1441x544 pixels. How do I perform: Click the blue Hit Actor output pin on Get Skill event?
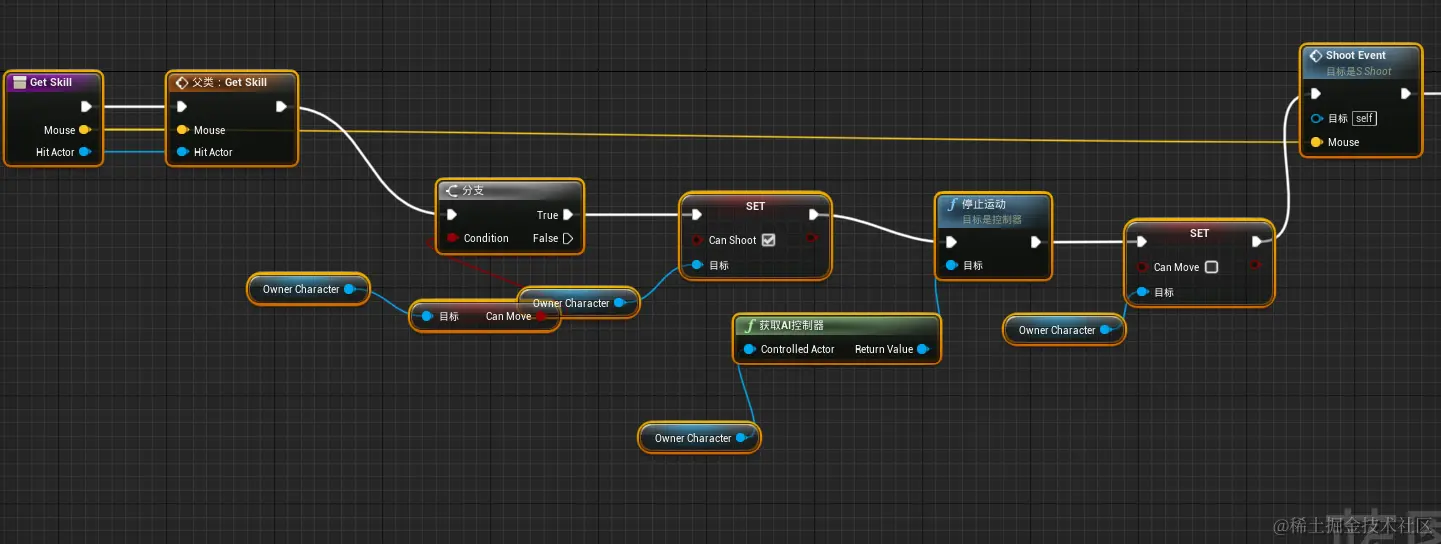pyautogui.click(x=85, y=152)
